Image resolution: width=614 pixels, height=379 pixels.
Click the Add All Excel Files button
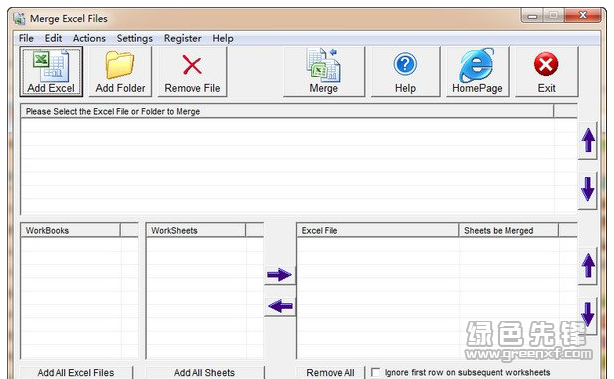point(76,372)
